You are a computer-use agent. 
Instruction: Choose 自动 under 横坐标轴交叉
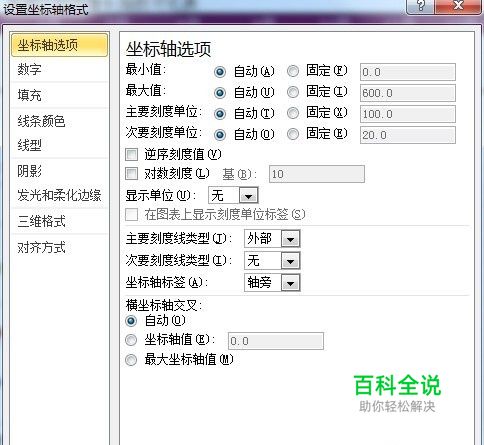[131, 321]
